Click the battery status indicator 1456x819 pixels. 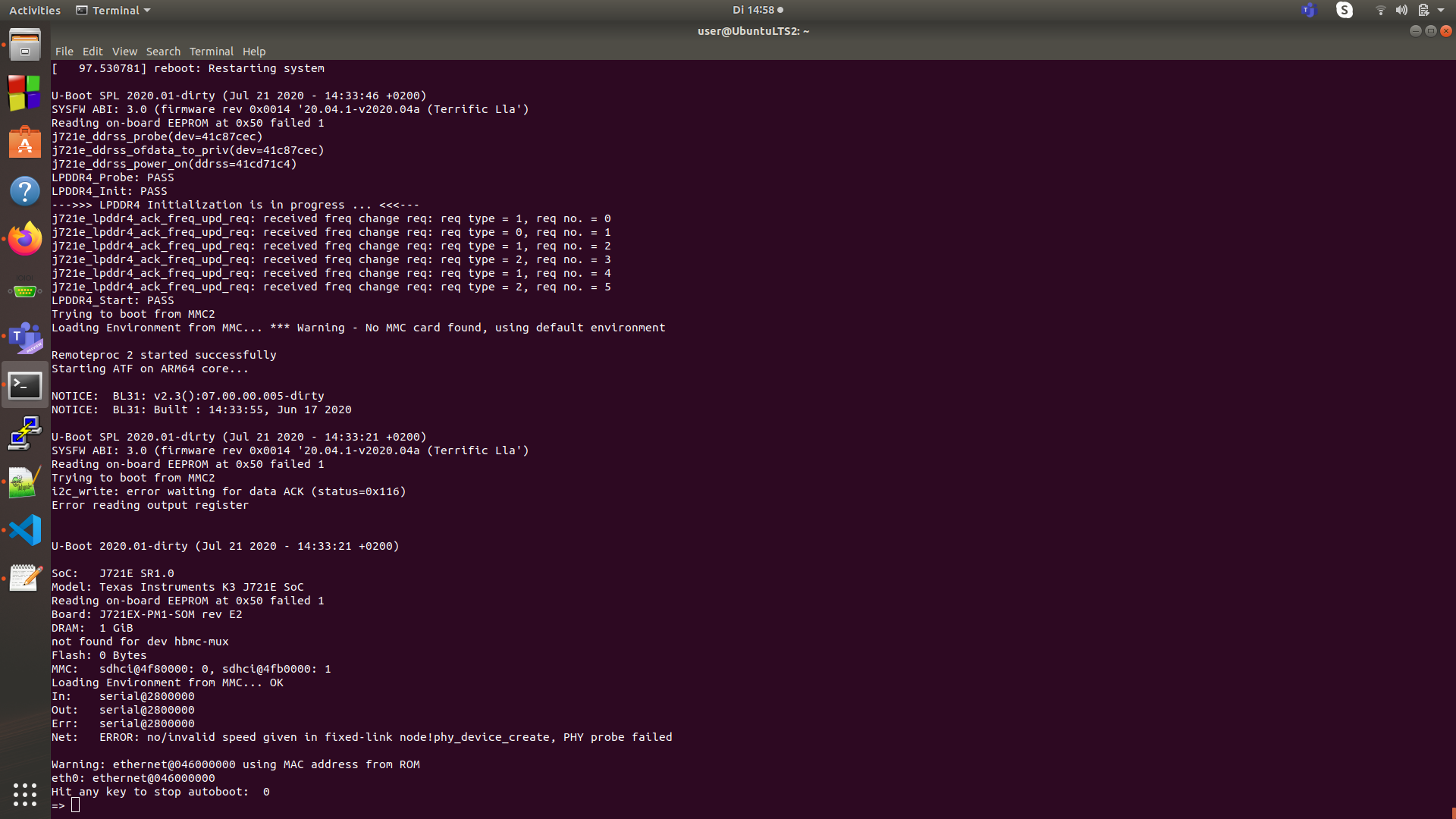coord(1423,10)
